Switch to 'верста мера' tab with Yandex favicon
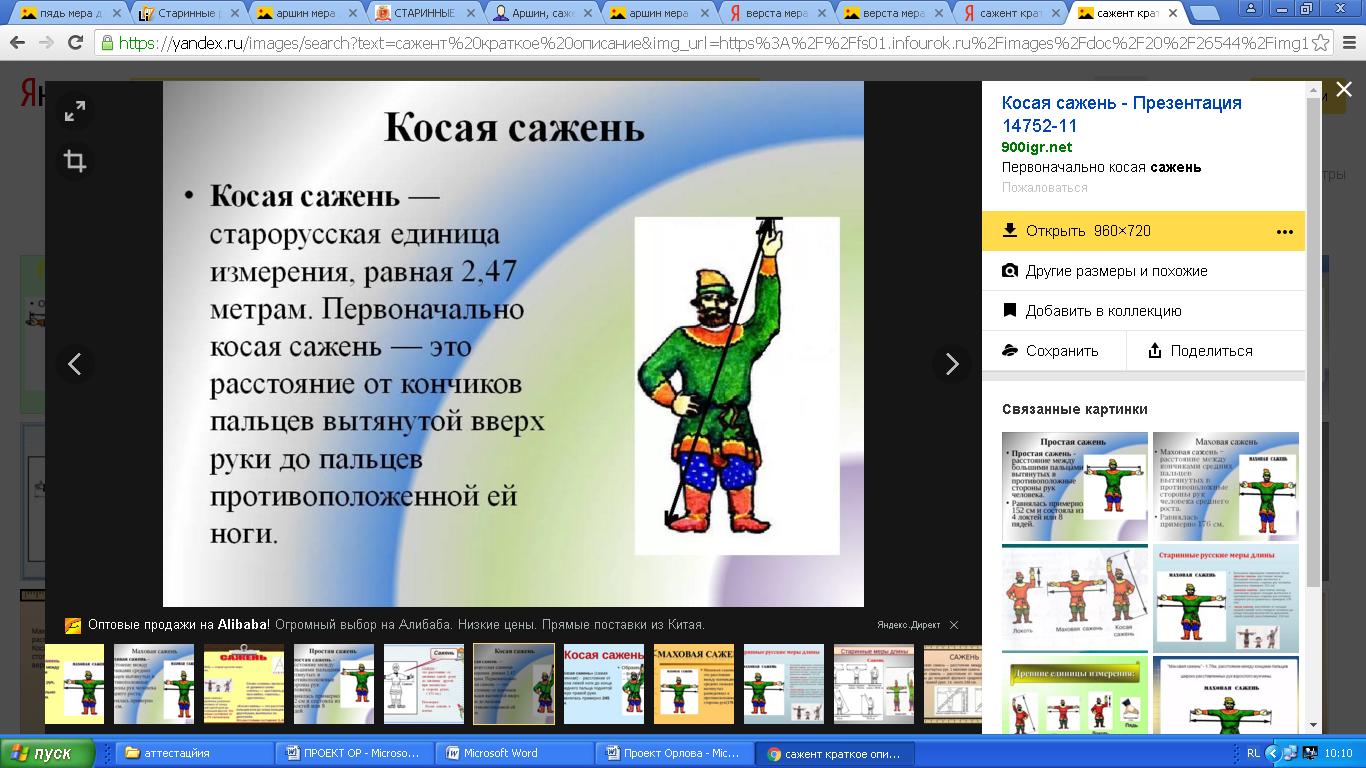The width and height of the screenshot is (1366, 768). click(776, 14)
